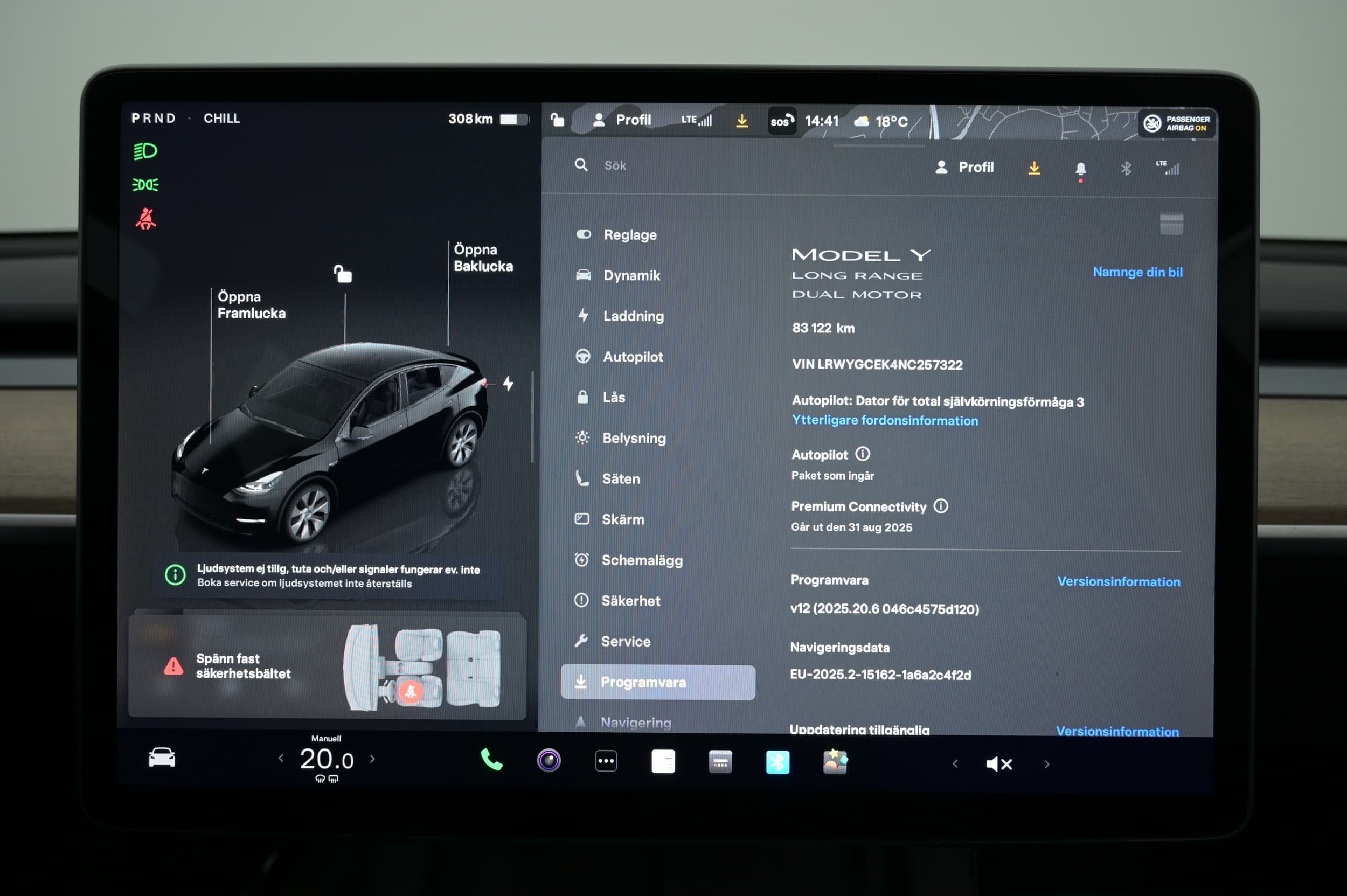Viewport: 1347px width, 896px height.
Task: Toggle the muted speaker icon
Action: point(999,764)
